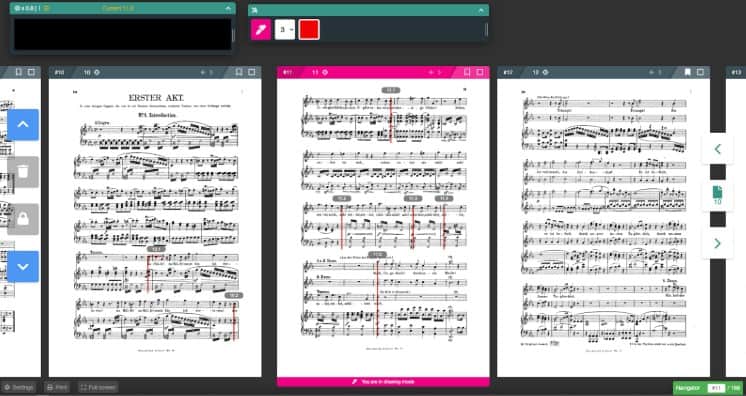
Task: Open the red drawing color swatch
Action: (x=309, y=30)
